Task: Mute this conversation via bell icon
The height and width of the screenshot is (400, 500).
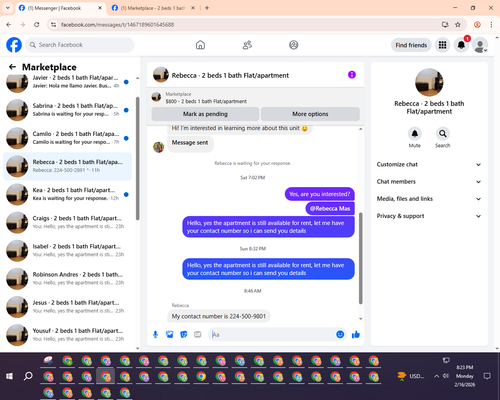Action: coord(415,134)
